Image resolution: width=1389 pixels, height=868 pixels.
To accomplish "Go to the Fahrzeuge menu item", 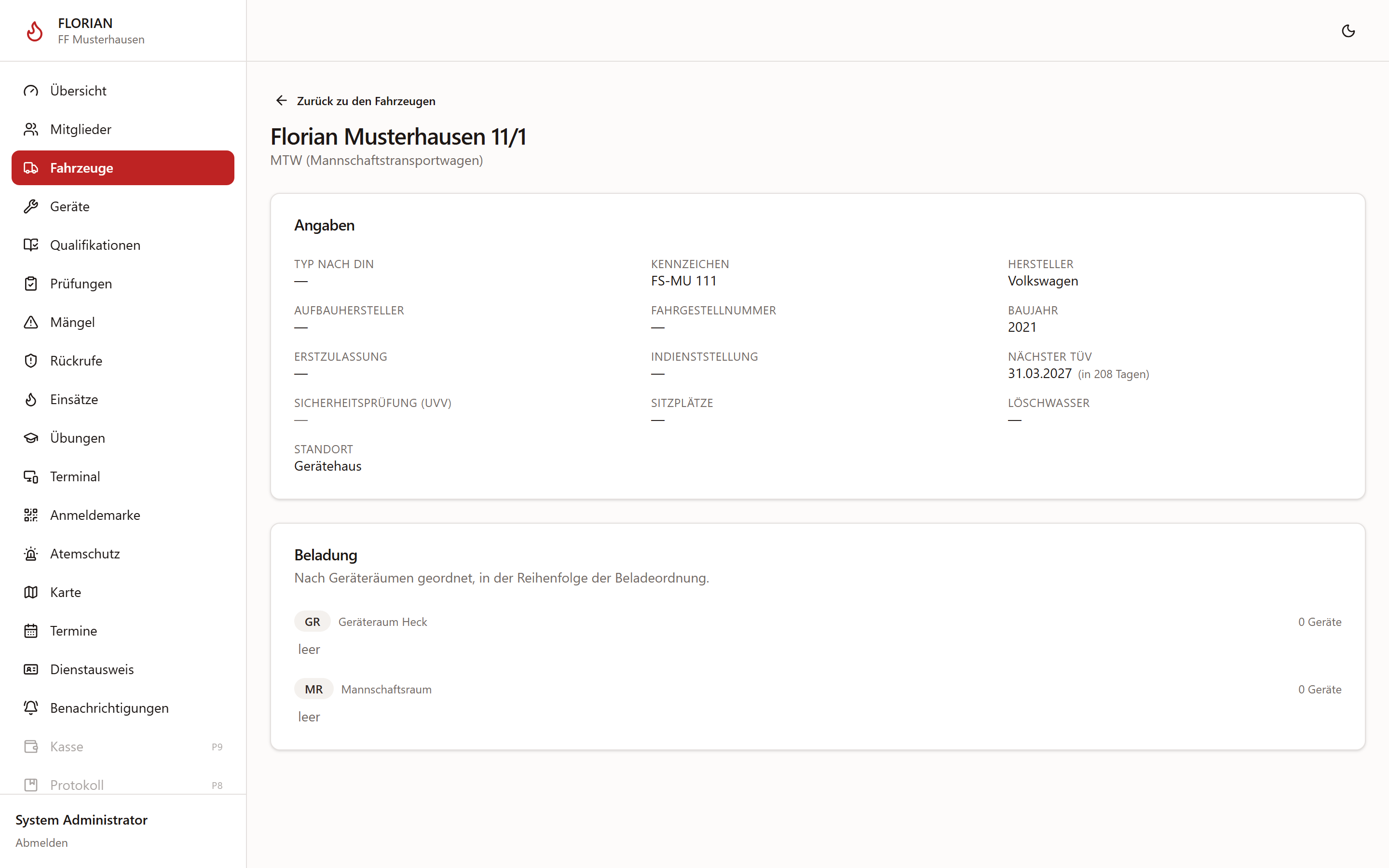I will (x=123, y=168).
